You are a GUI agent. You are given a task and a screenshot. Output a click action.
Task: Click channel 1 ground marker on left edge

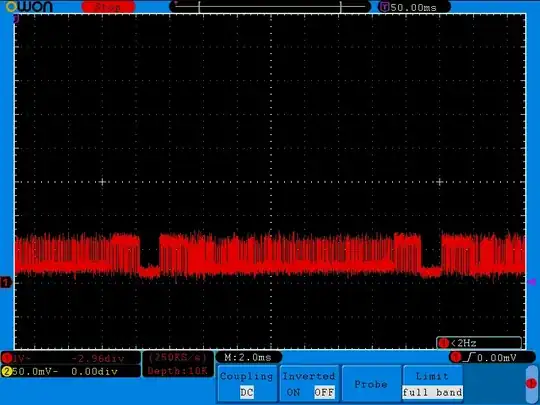point(6,282)
